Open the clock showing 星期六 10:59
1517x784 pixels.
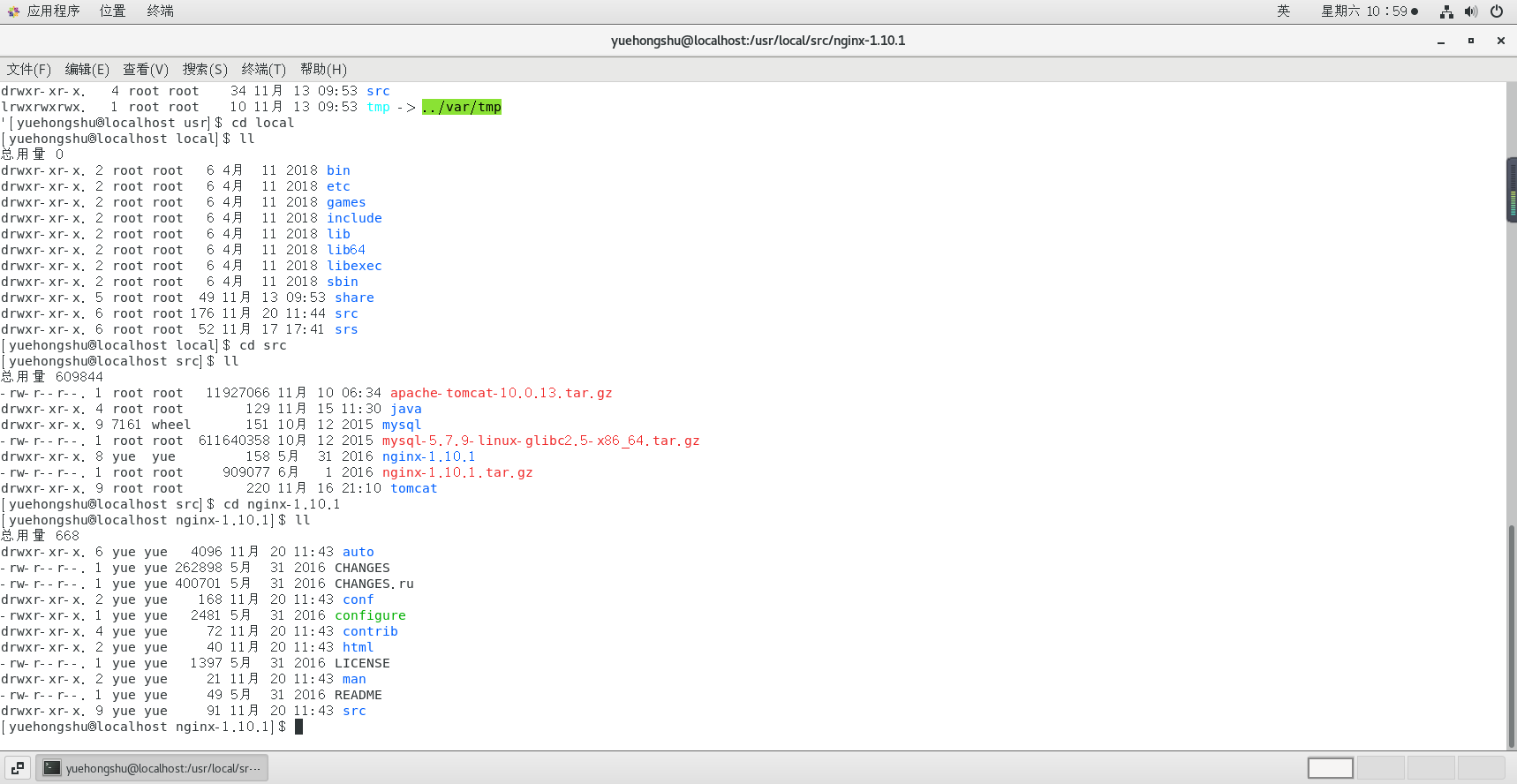pyautogui.click(x=1369, y=11)
